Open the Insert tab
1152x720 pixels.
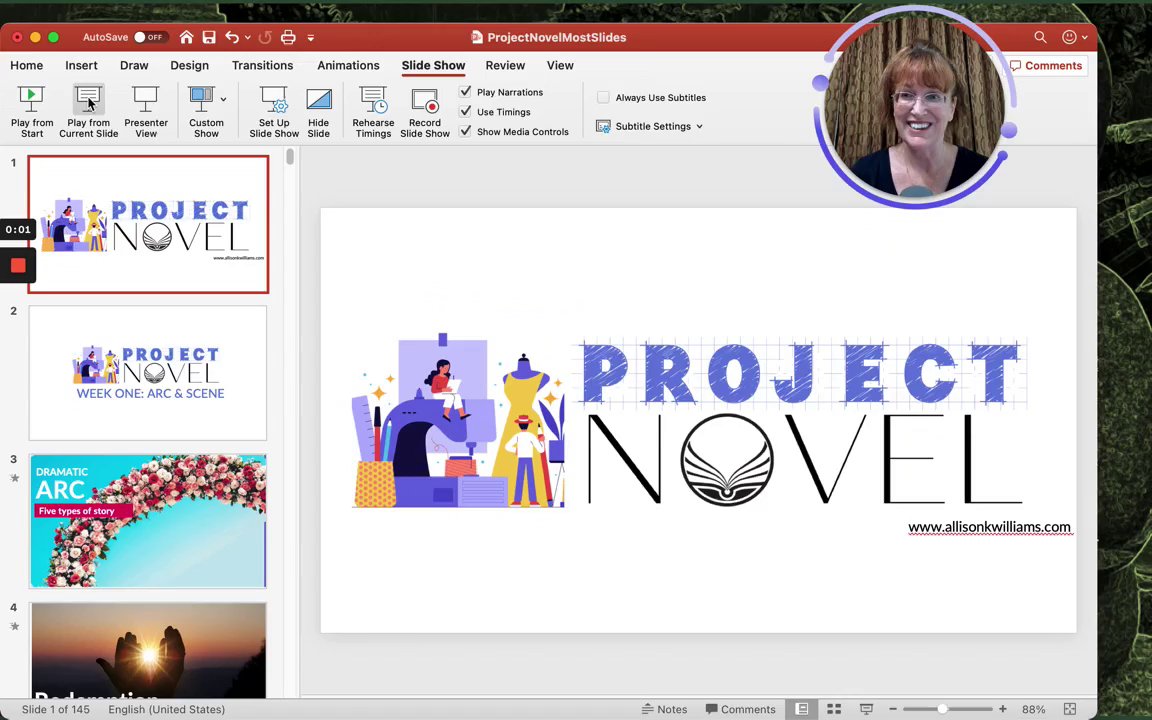click(x=81, y=65)
